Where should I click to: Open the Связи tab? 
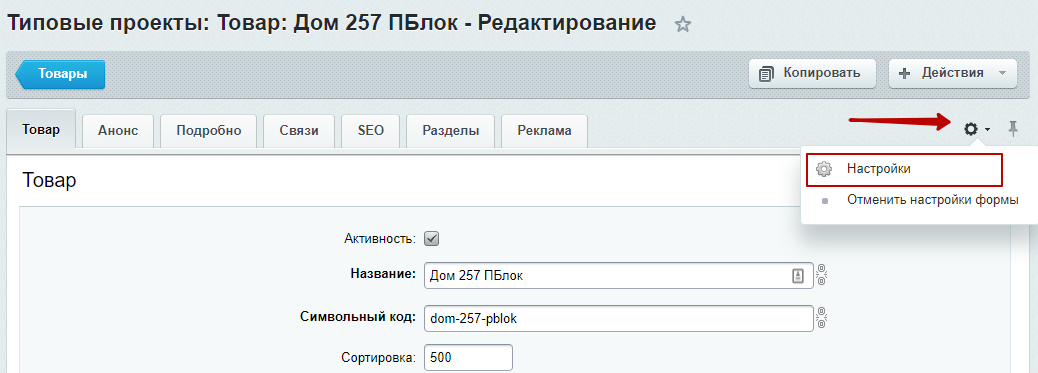299,131
